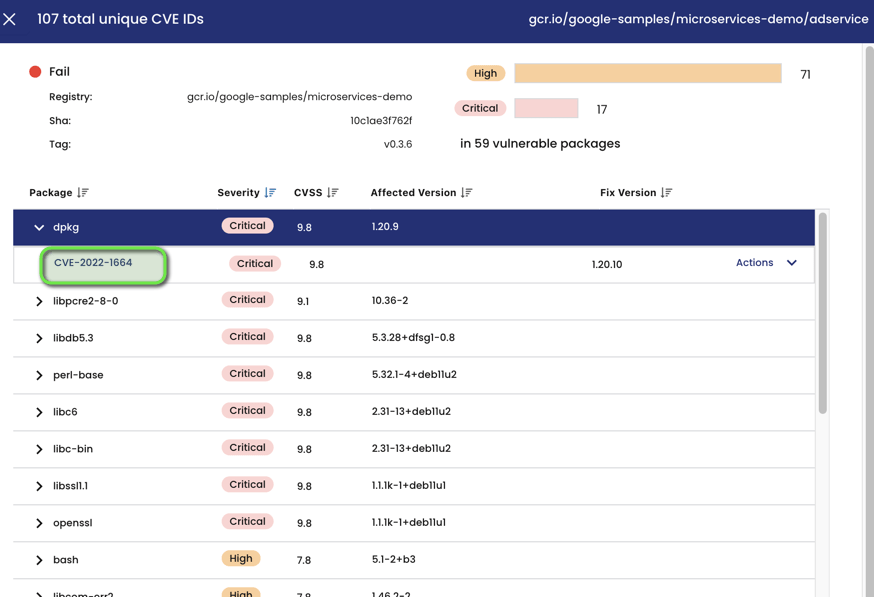Expand the libdb5.3 package row
The image size is (874, 597).
pyautogui.click(x=39, y=338)
